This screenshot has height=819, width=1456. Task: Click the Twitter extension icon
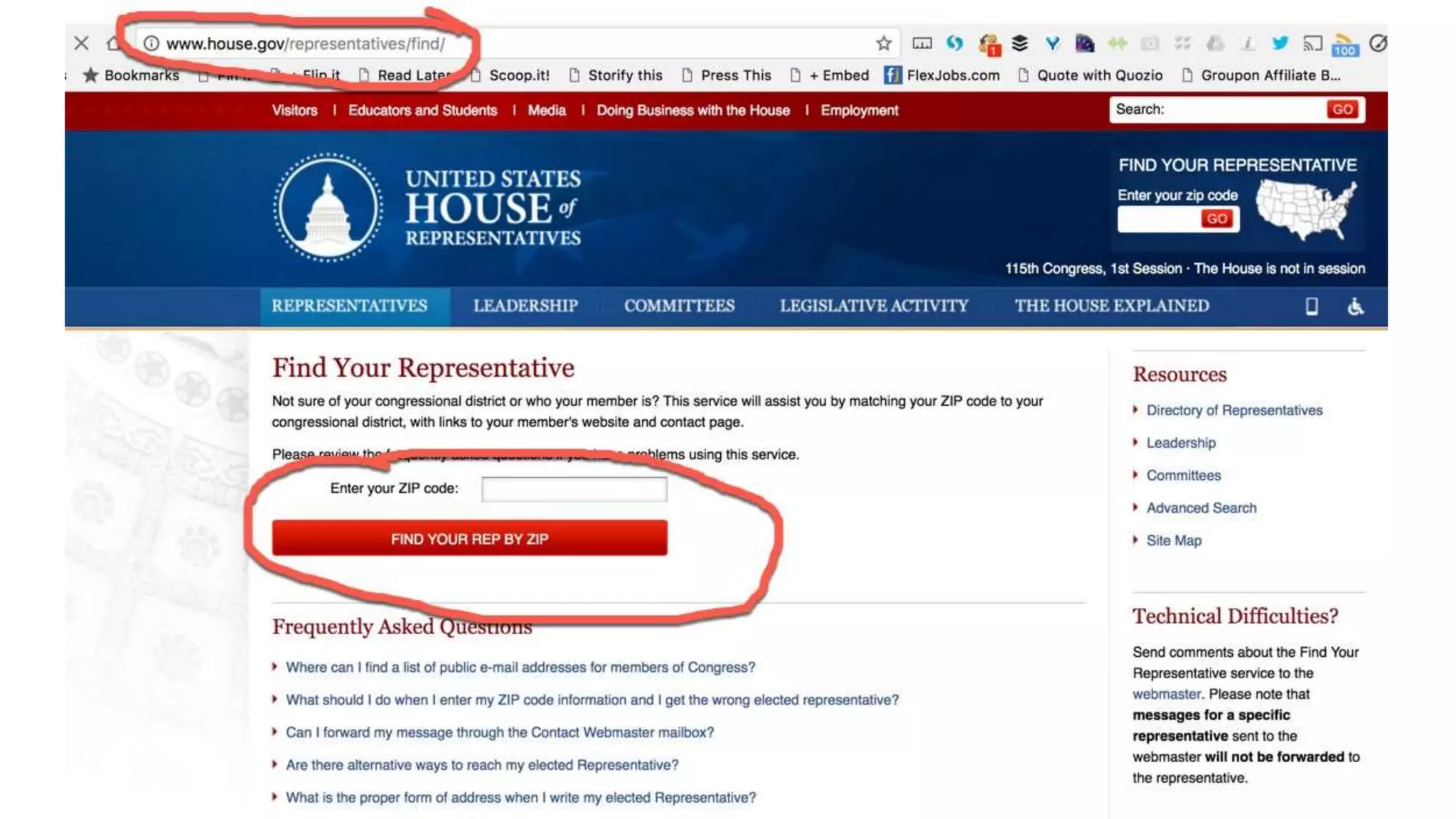(x=1280, y=43)
